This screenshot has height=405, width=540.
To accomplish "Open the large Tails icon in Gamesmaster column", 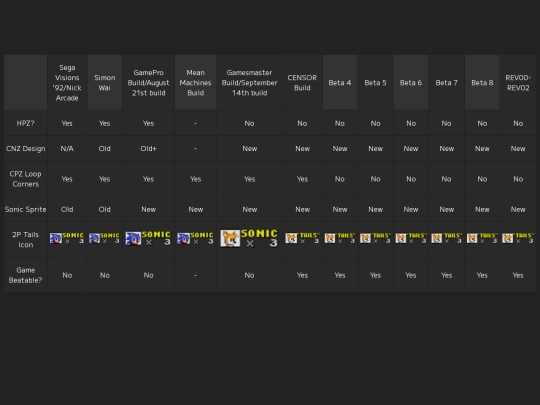I will tap(249, 238).
